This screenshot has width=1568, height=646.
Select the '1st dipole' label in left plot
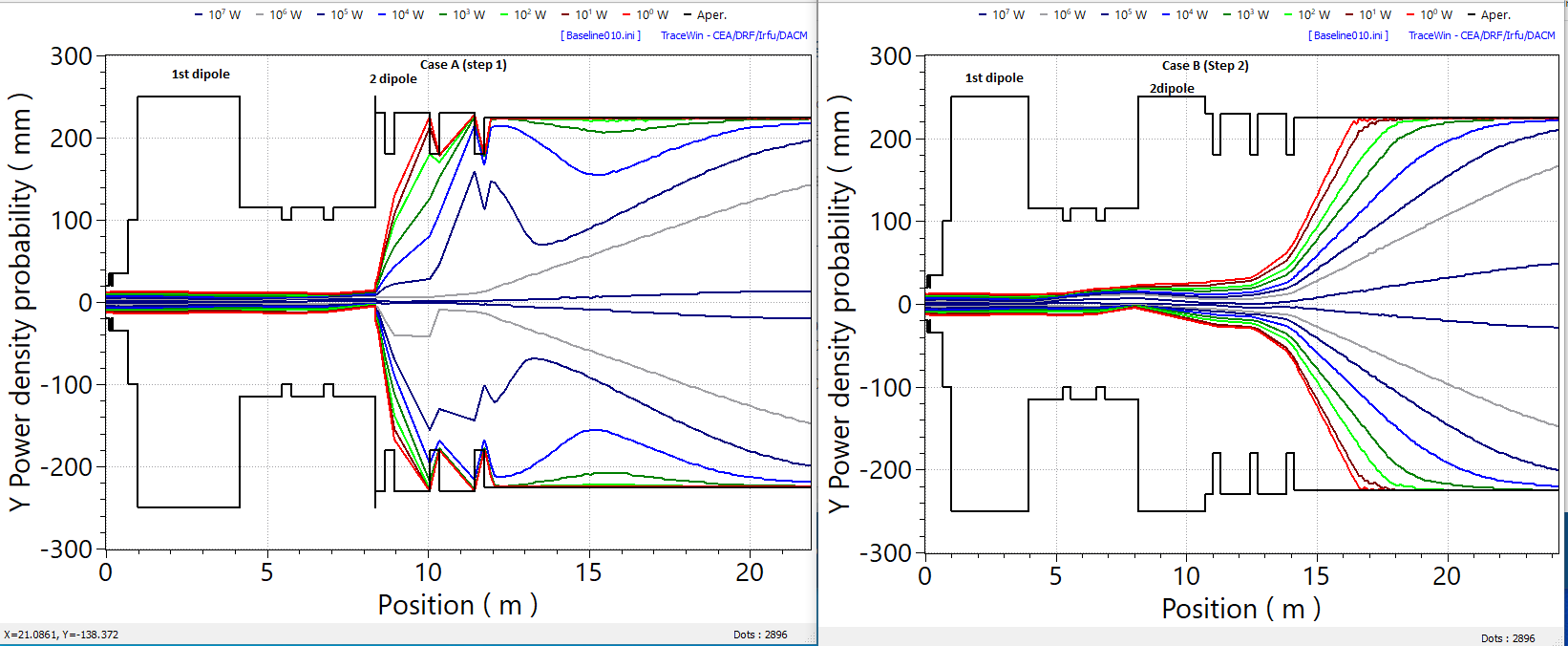[201, 74]
